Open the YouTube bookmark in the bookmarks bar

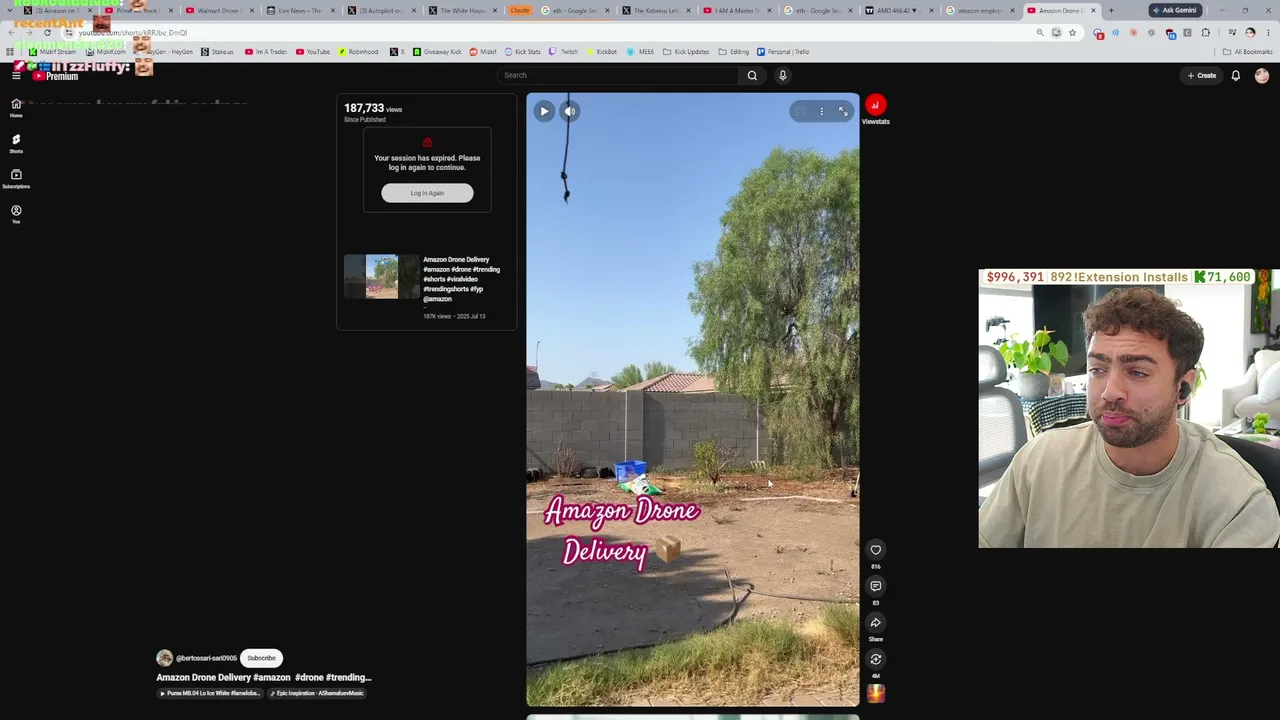[313, 52]
